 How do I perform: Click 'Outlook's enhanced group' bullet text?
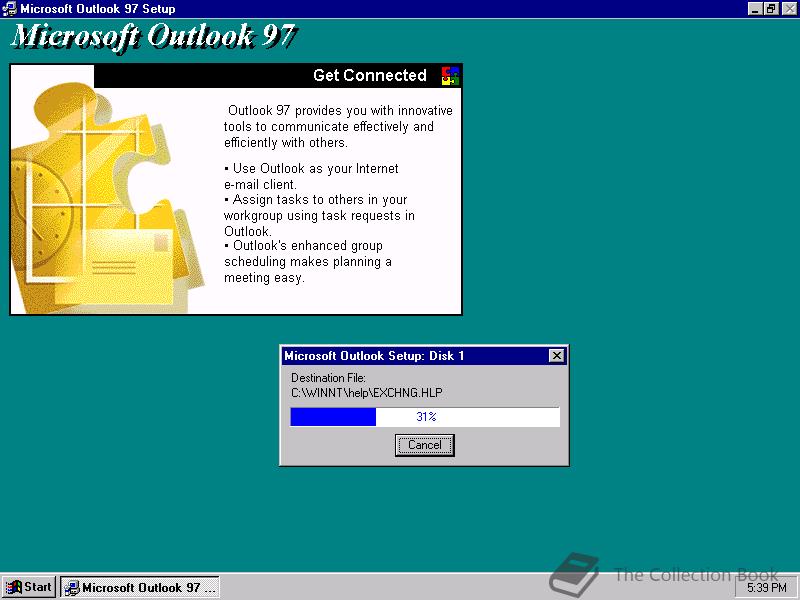(x=308, y=261)
